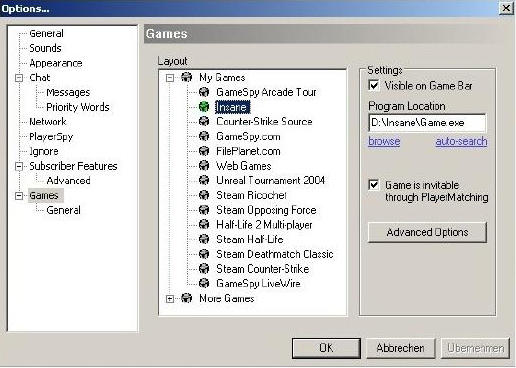
Task: Click the GameSpy LiveWire entry icon
Action: pos(204,283)
